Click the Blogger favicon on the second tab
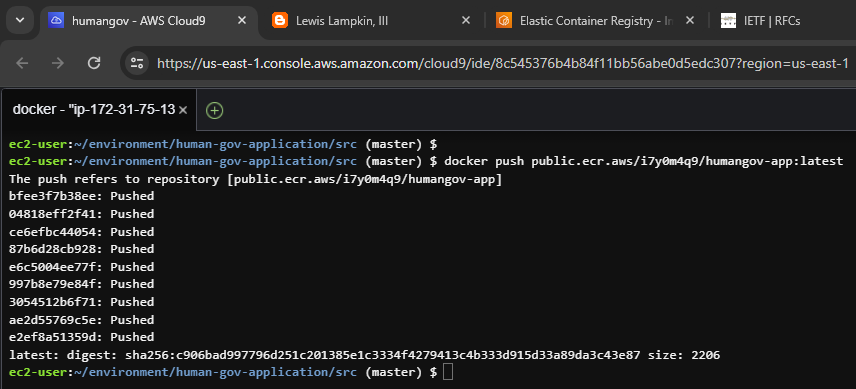856x389 pixels. pyautogui.click(x=280, y=21)
